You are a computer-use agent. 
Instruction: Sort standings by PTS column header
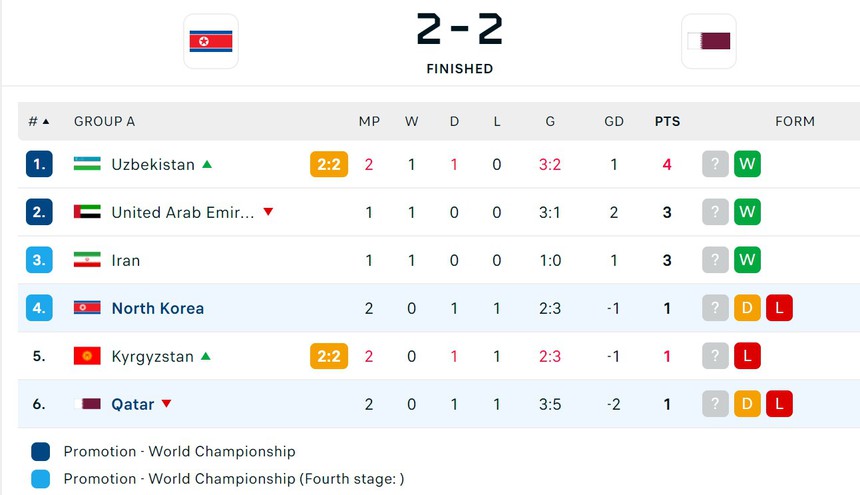pyautogui.click(x=667, y=121)
